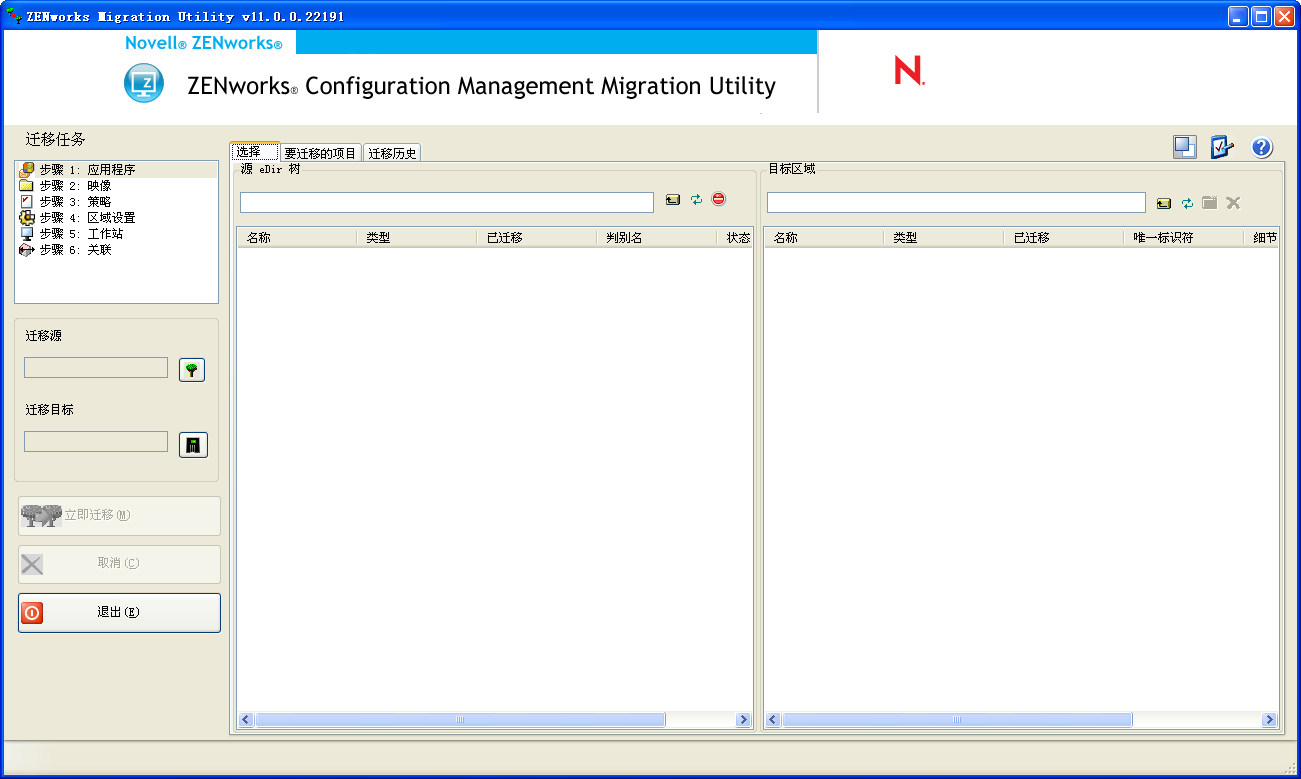
Task: Select 步骤 2: 映像 in migration tasks
Action: 75,186
